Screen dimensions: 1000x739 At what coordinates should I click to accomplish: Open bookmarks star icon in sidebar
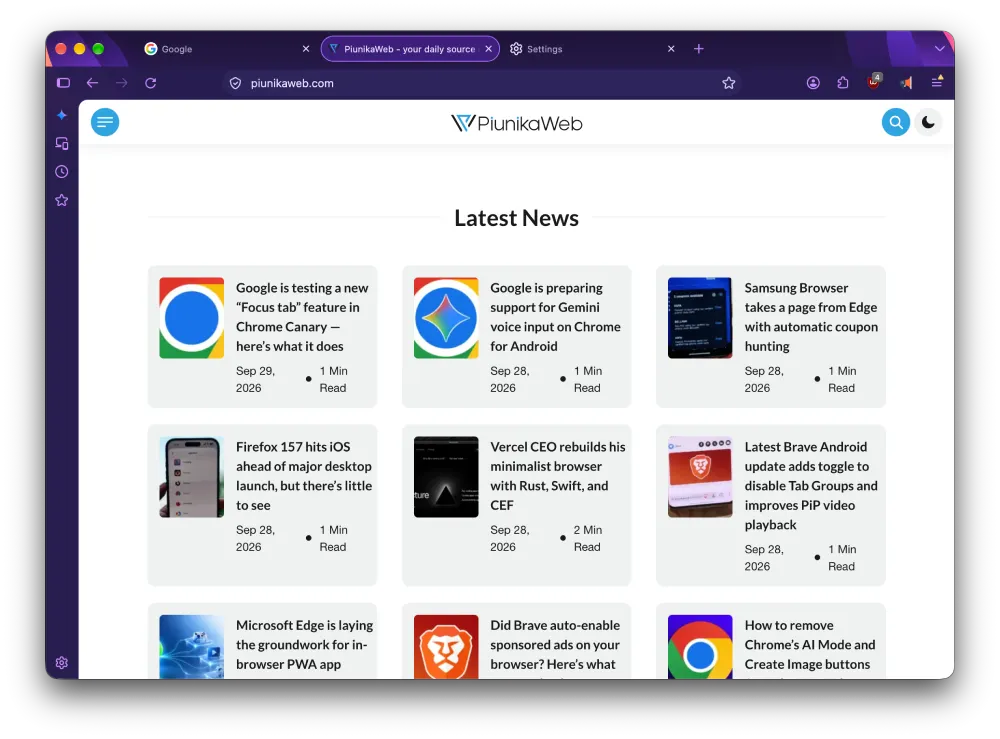[62, 200]
